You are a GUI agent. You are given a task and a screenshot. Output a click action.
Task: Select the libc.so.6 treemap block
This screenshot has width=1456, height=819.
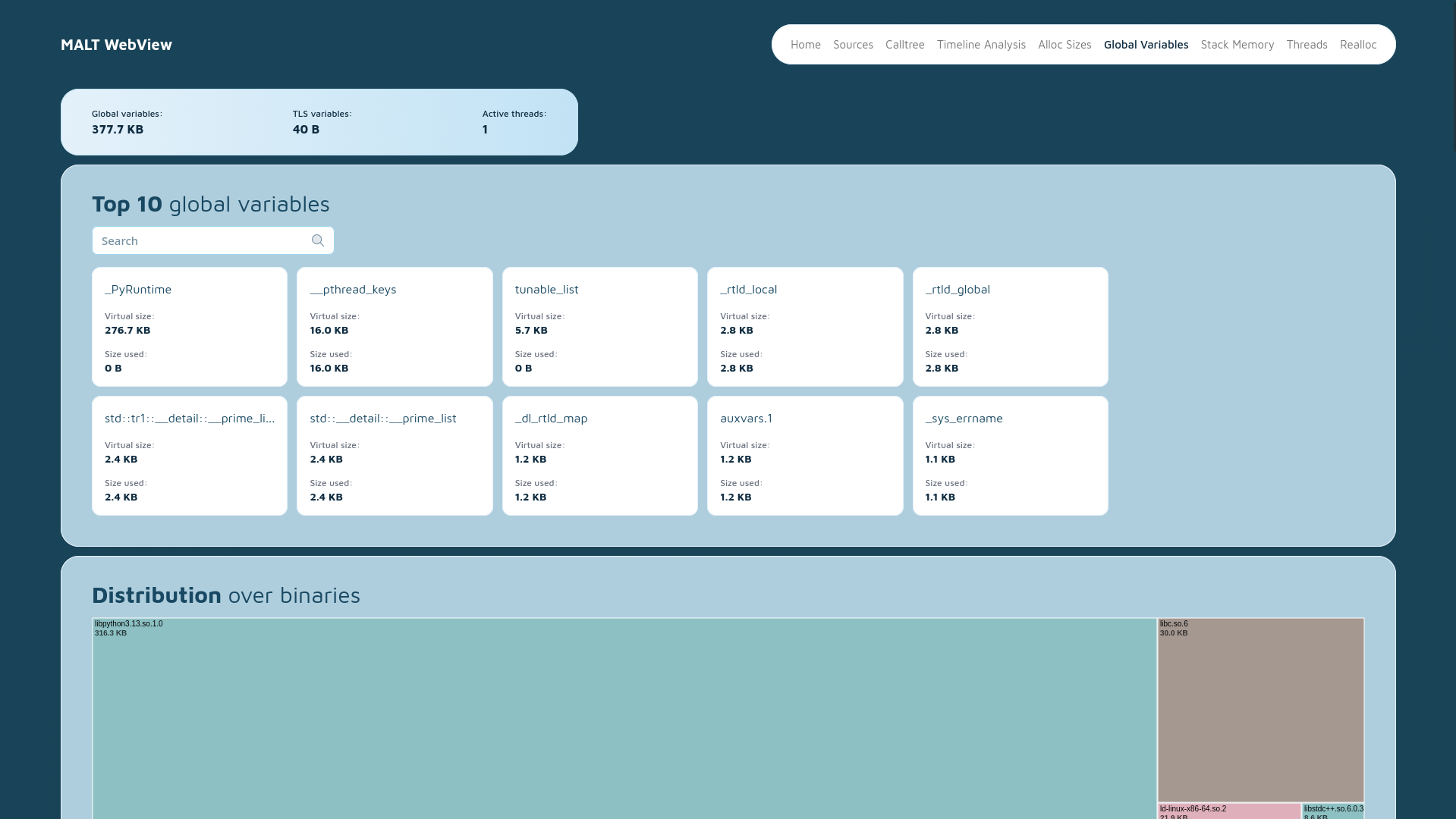click(1260, 710)
